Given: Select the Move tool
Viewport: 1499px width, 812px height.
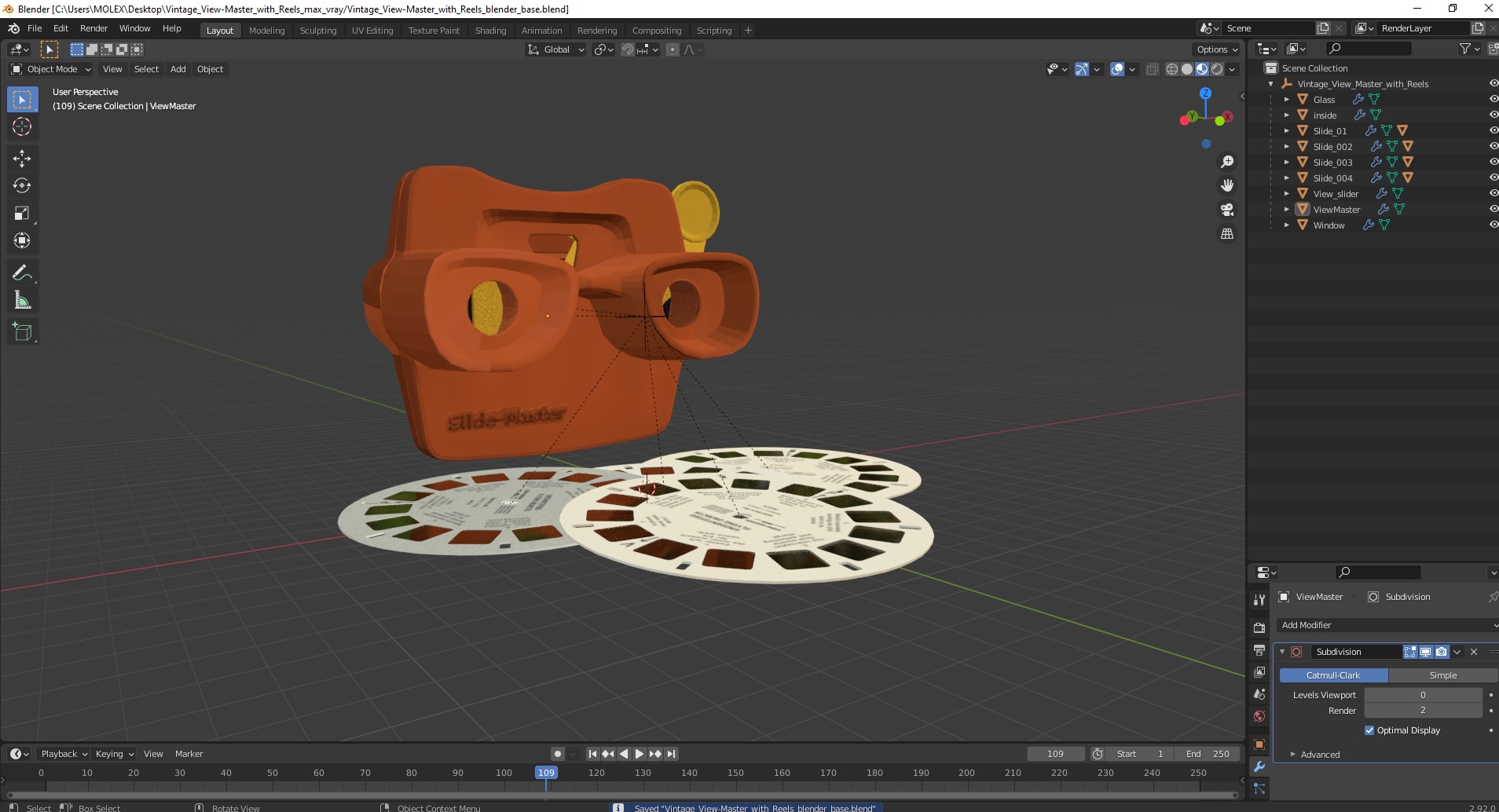Looking at the screenshot, I should pos(22,158).
